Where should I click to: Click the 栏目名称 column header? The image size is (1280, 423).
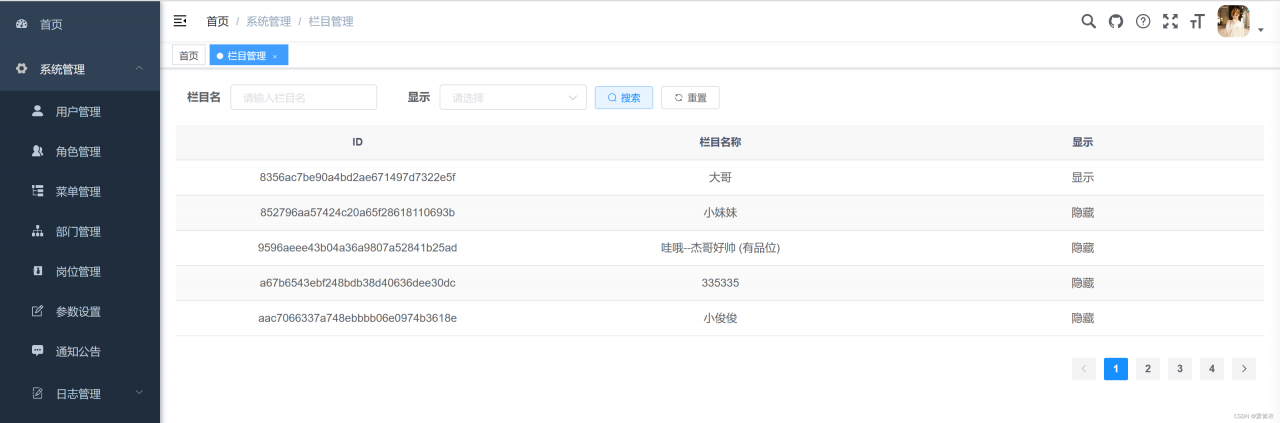coord(720,142)
